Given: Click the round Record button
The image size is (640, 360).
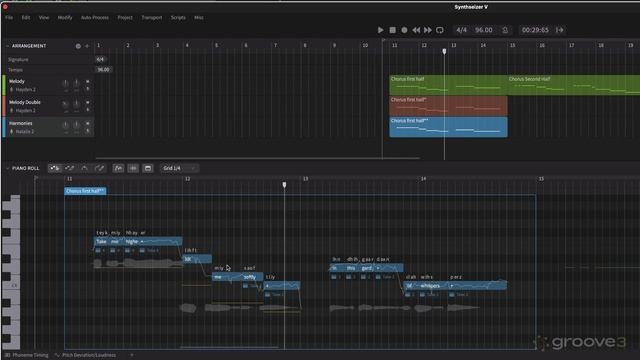Looking at the screenshot, I should tap(404, 30).
